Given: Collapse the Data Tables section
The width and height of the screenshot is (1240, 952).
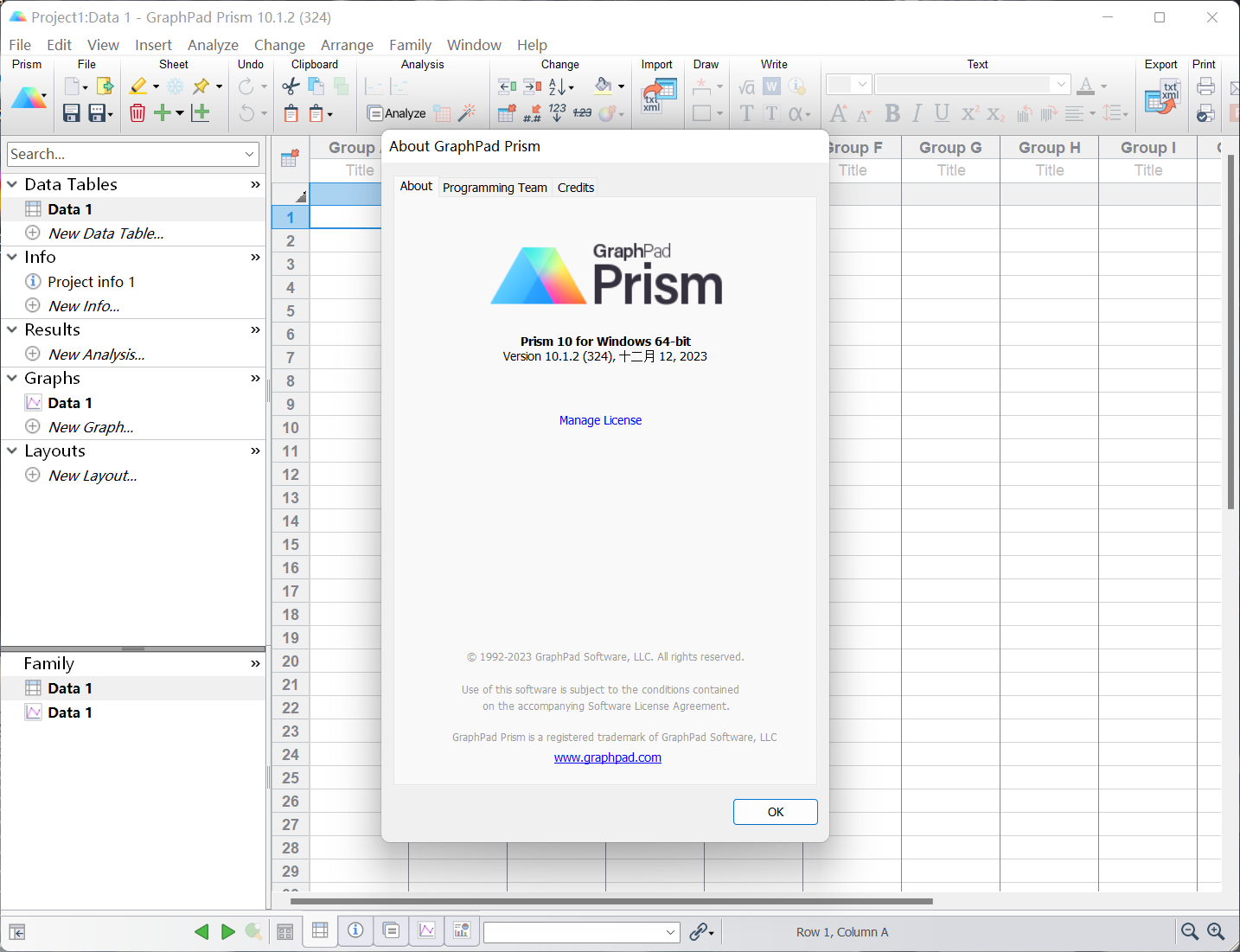Looking at the screenshot, I should (12, 184).
